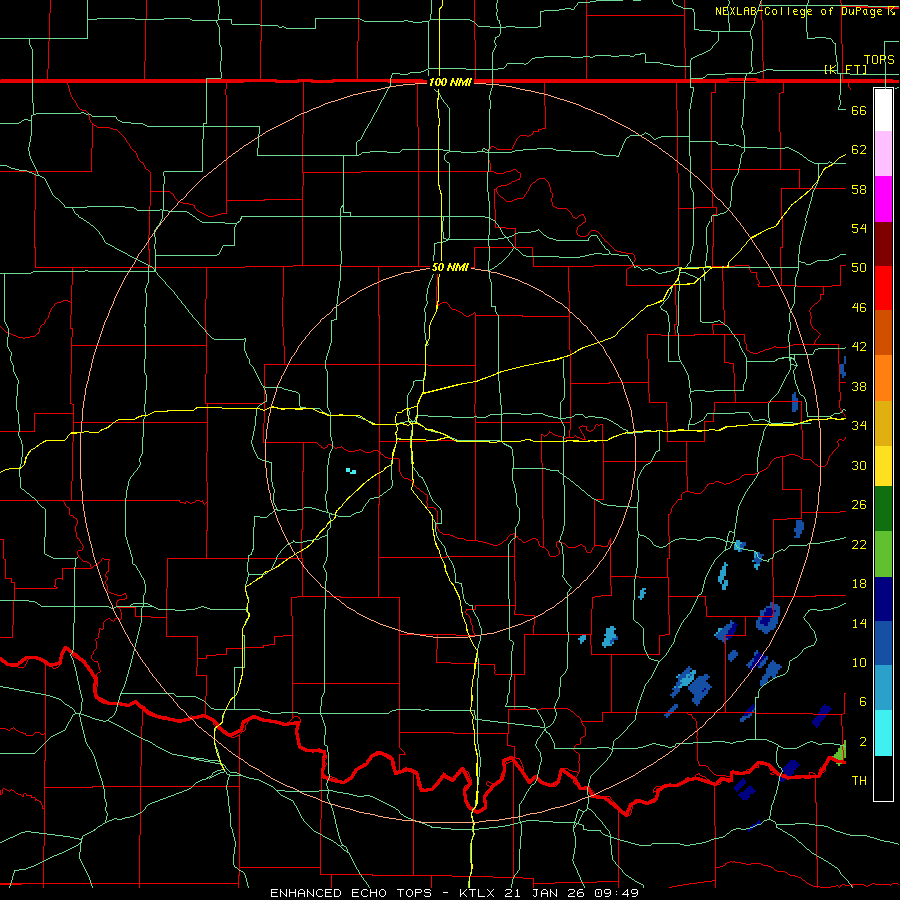Screen dimensions: 900x900
Task: Pick the dark orange swatch in the color scale
Action: coord(883,333)
